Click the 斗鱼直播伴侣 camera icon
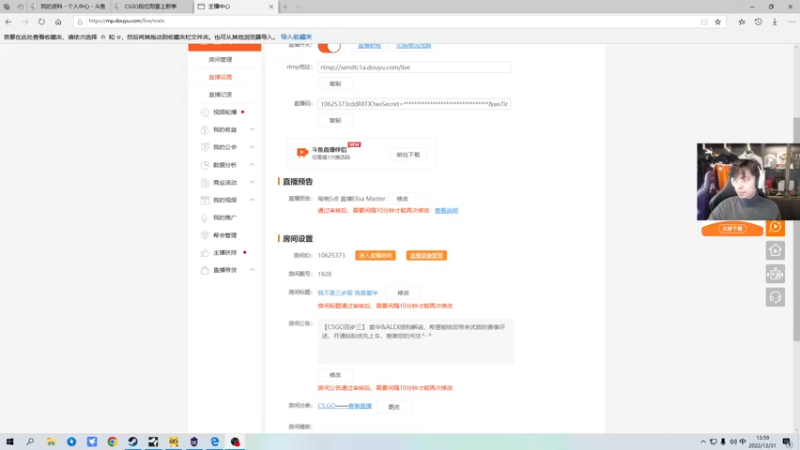The image size is (800, 450). coord(302,153)
